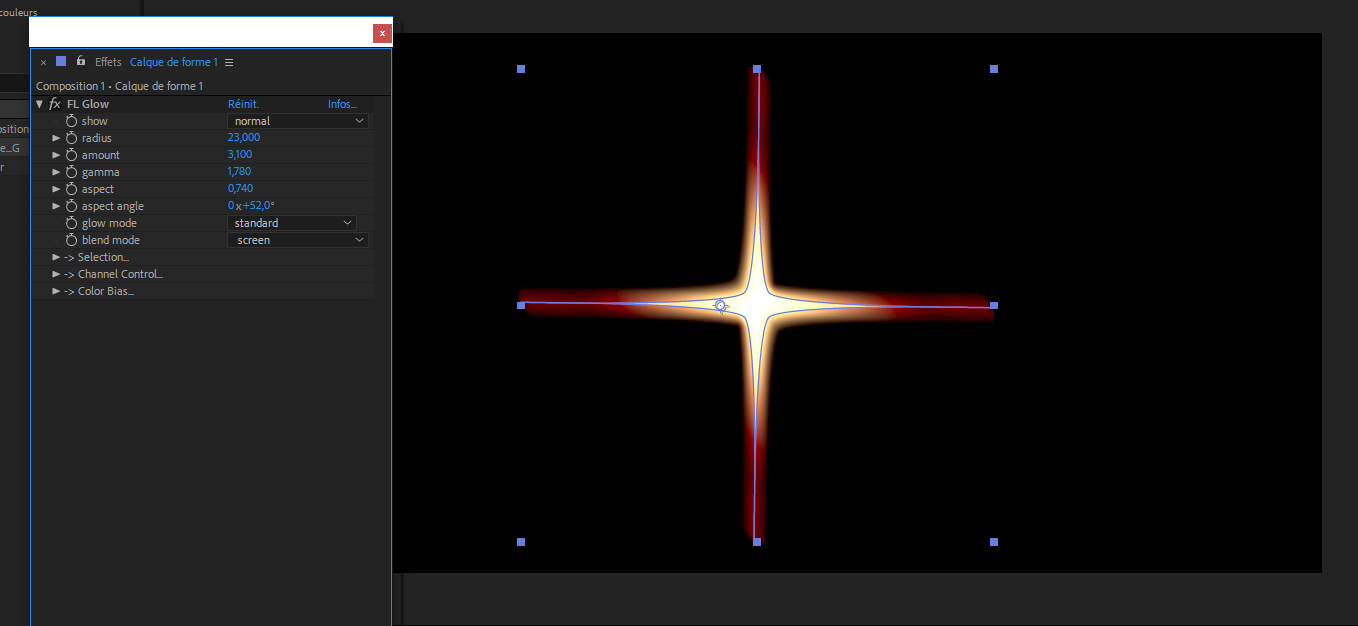Viewport: 1358px width, 626px height.
Task: Close the Effets panel tab with x
Action: coord(43,62)
